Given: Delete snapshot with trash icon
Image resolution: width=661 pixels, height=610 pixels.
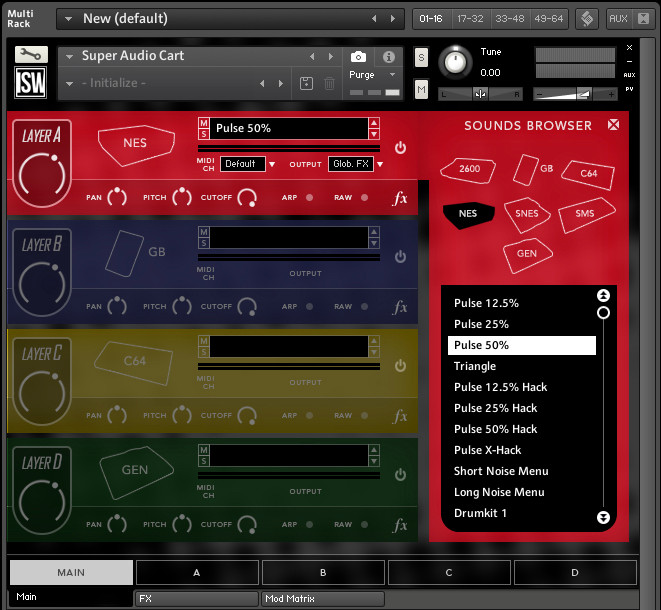Looking at the screenshot, I should (x=329, y=83).
